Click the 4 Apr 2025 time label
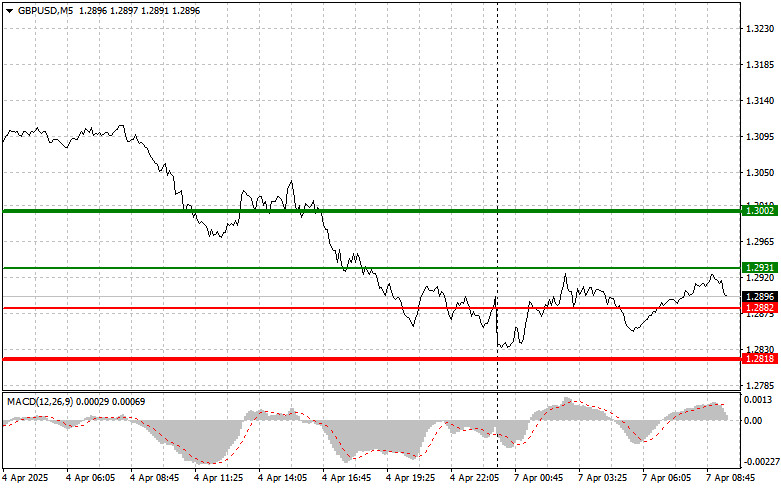The image size is (781, 489). coord(25,478)
